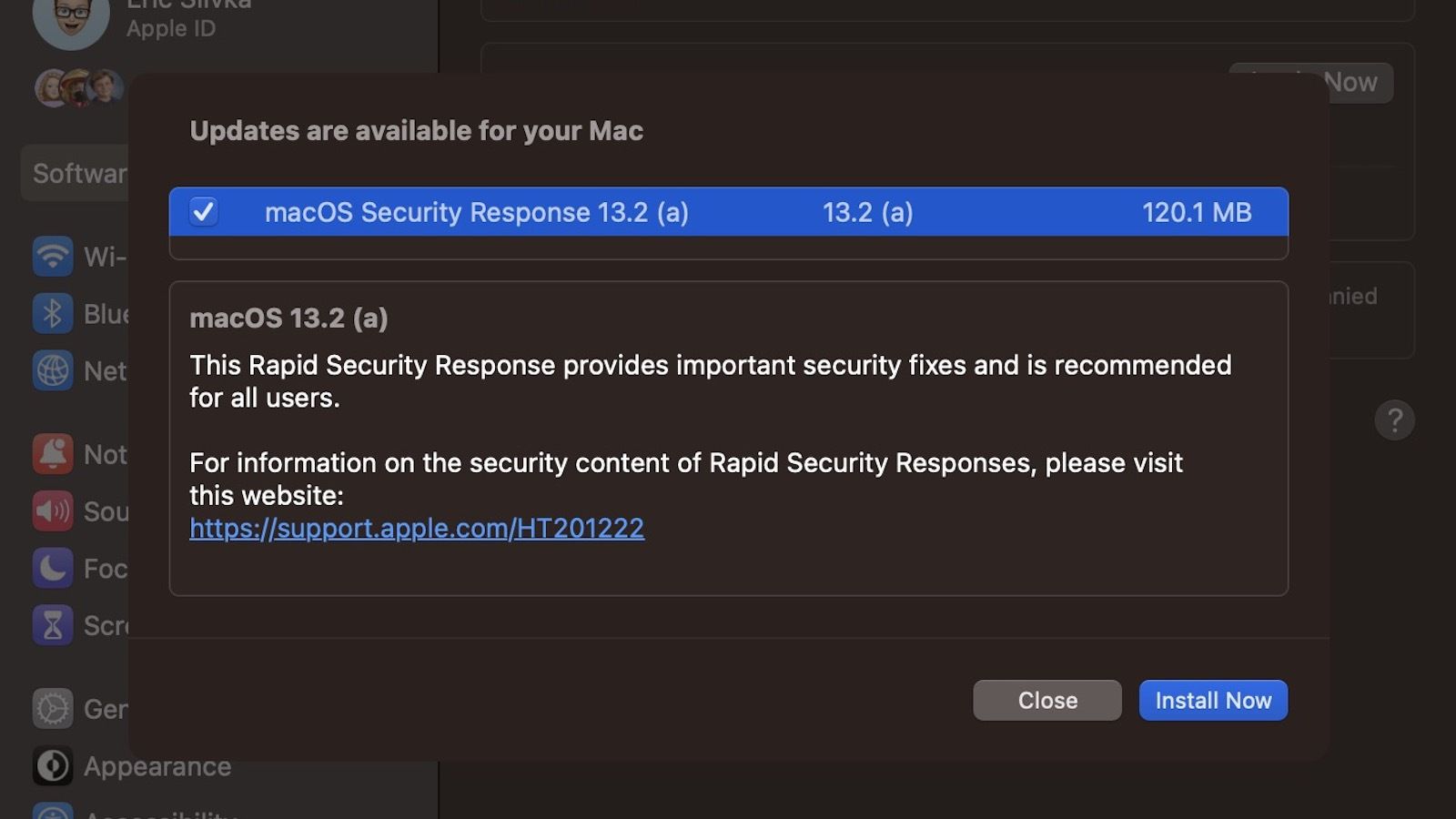Image resolution: width=1456 pixels, height=819 pixels.
Task: Click the Eric Slivka Apple ID avatar
Action: tap(72, 25)
